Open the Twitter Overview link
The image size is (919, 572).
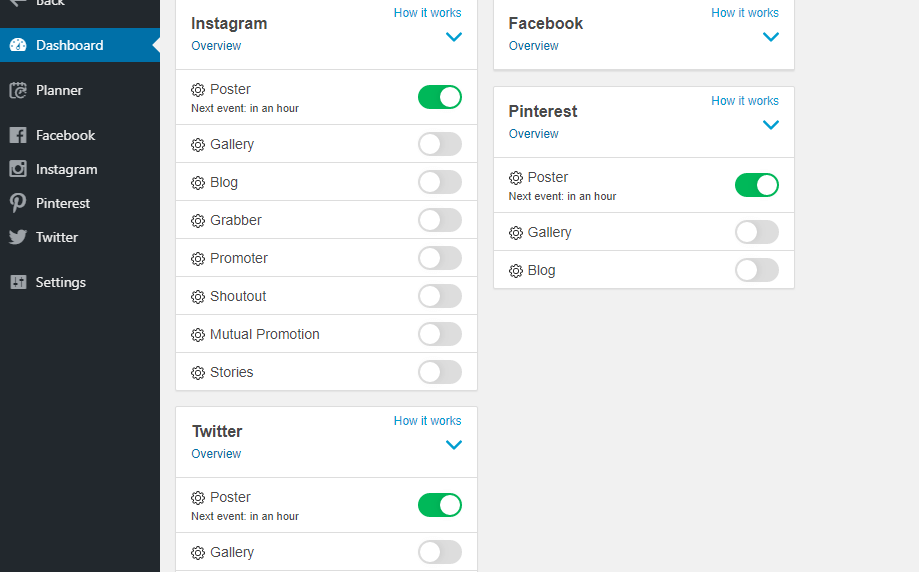tap(216, 454)
